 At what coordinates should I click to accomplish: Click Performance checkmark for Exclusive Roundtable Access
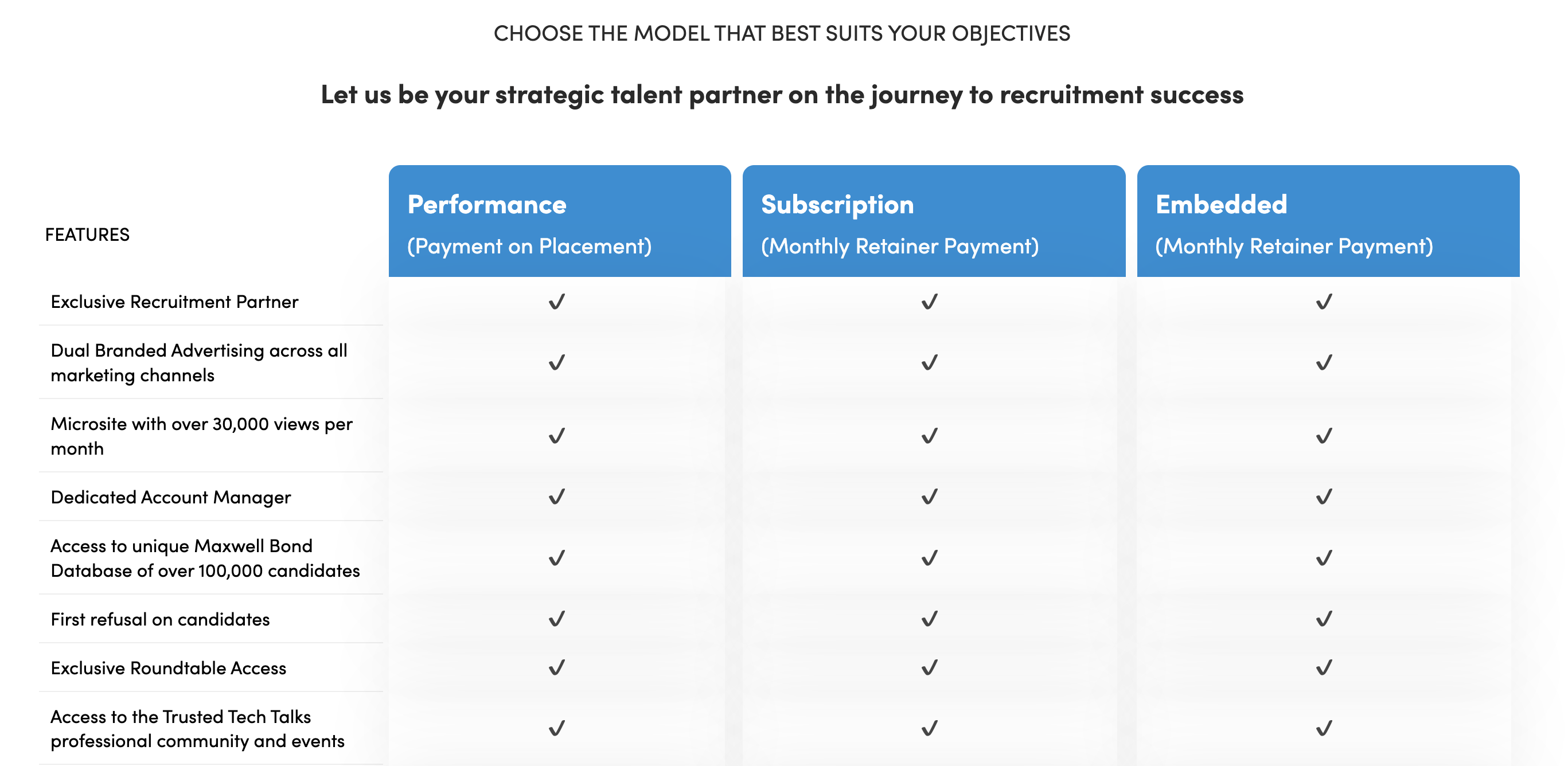[x=557, y=668]
